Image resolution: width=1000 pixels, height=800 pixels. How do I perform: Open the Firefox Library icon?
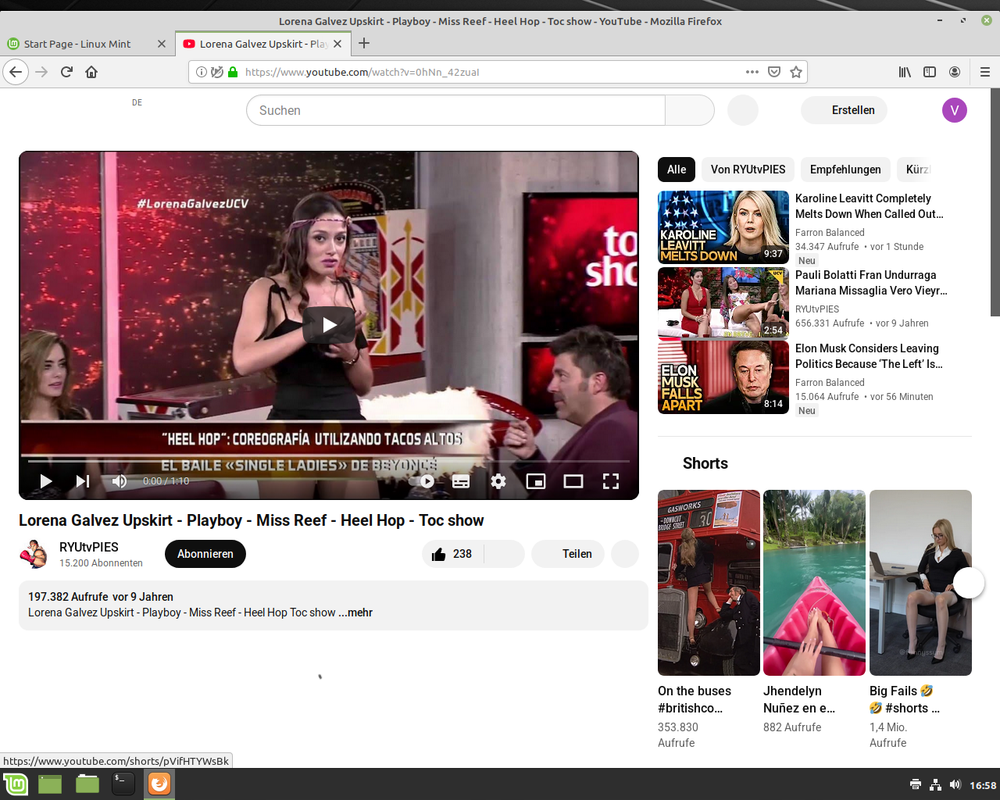905,72
